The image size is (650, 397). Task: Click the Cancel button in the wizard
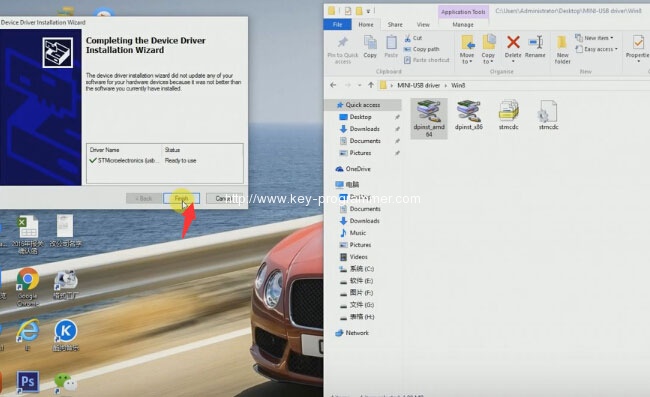[x=224, y=198]
